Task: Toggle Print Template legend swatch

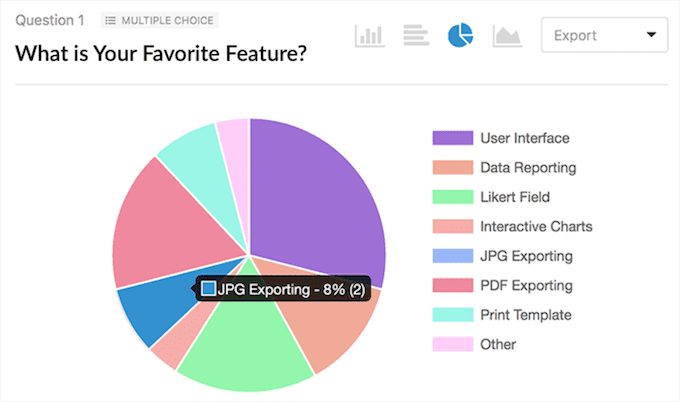Action: coord(453,315)
